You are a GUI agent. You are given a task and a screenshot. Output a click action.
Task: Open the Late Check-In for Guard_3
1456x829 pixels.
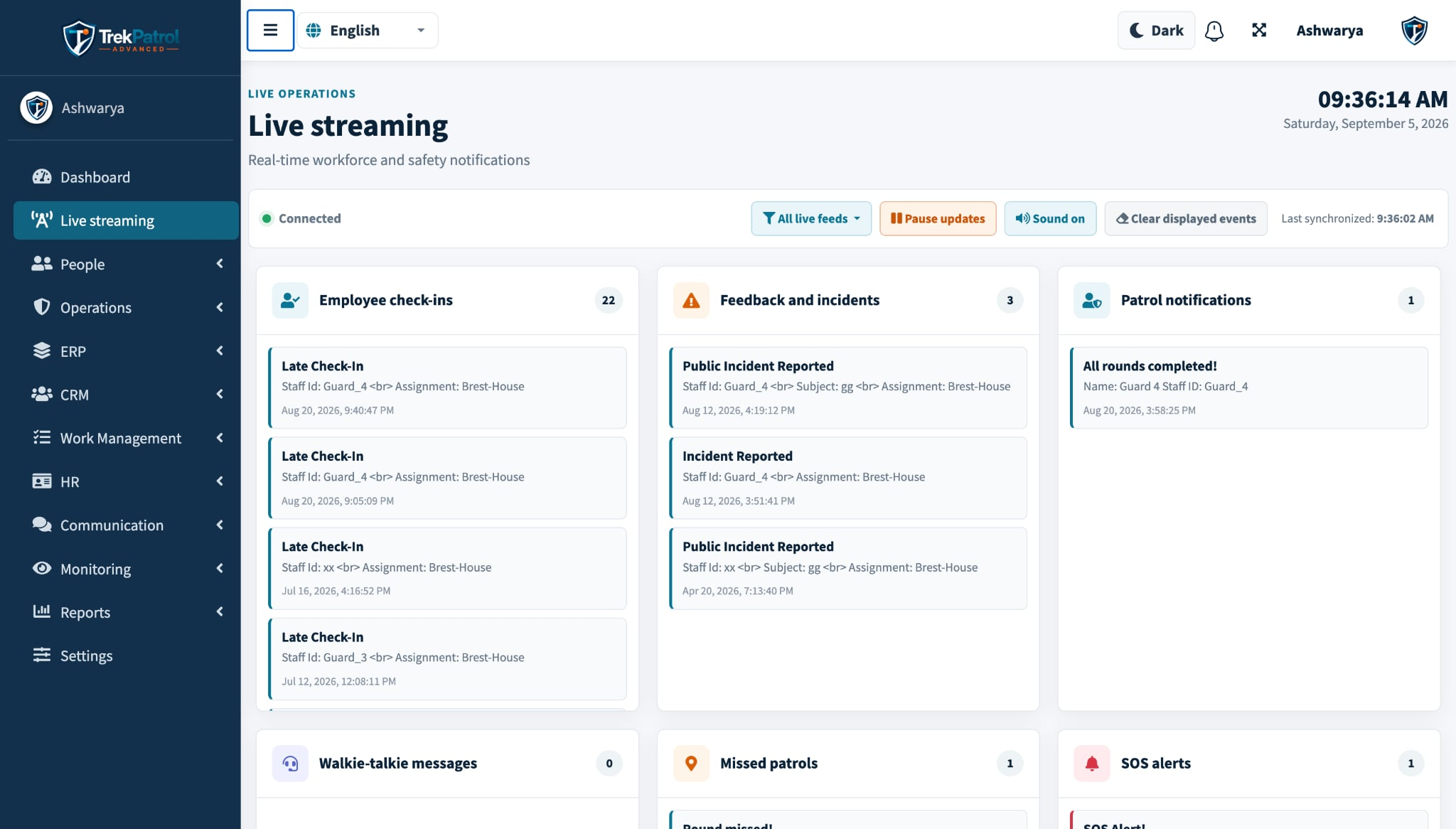(447, 659)
